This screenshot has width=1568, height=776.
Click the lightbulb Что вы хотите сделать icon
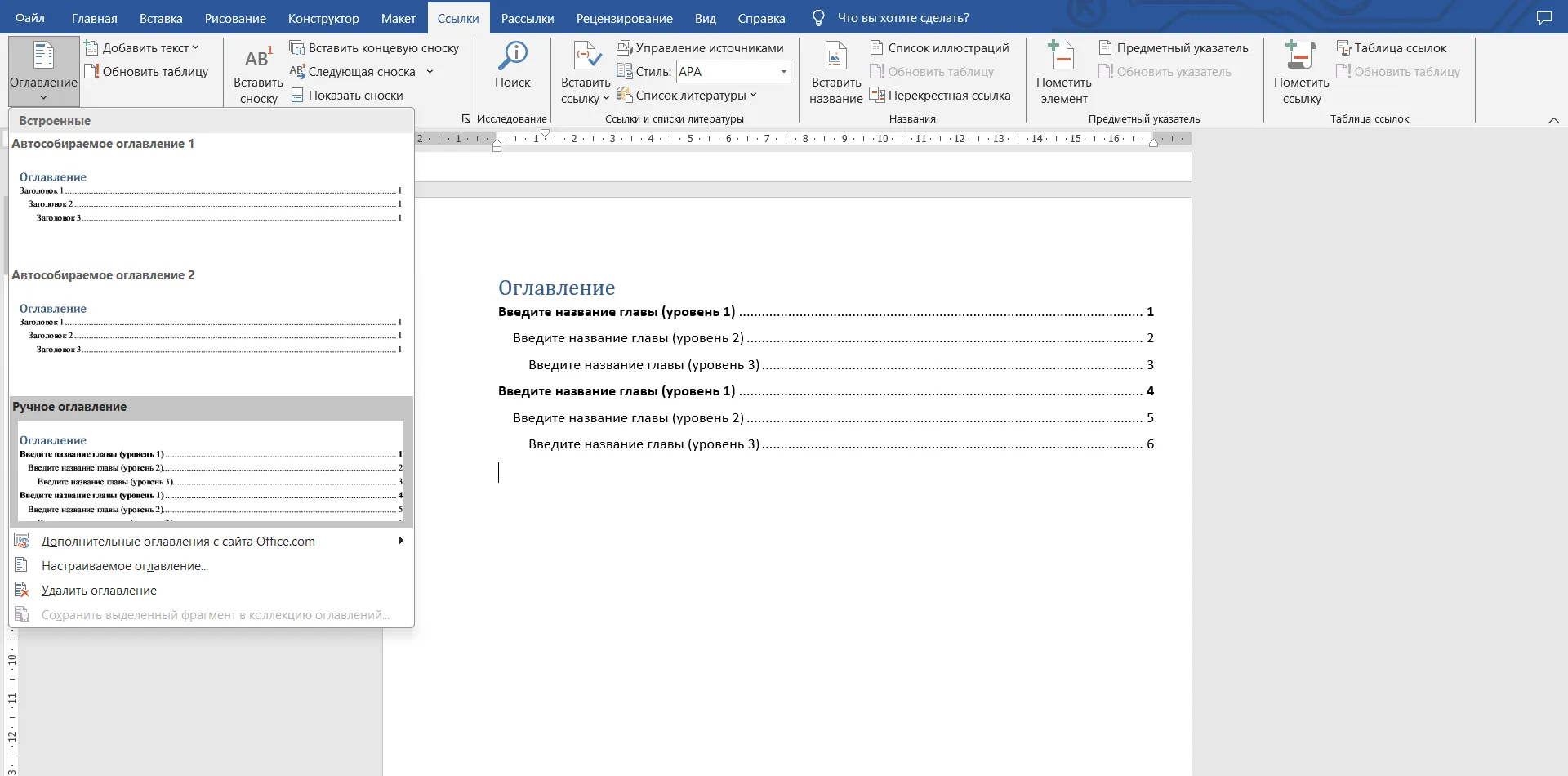pyautogui.click(x=818, y=18)
